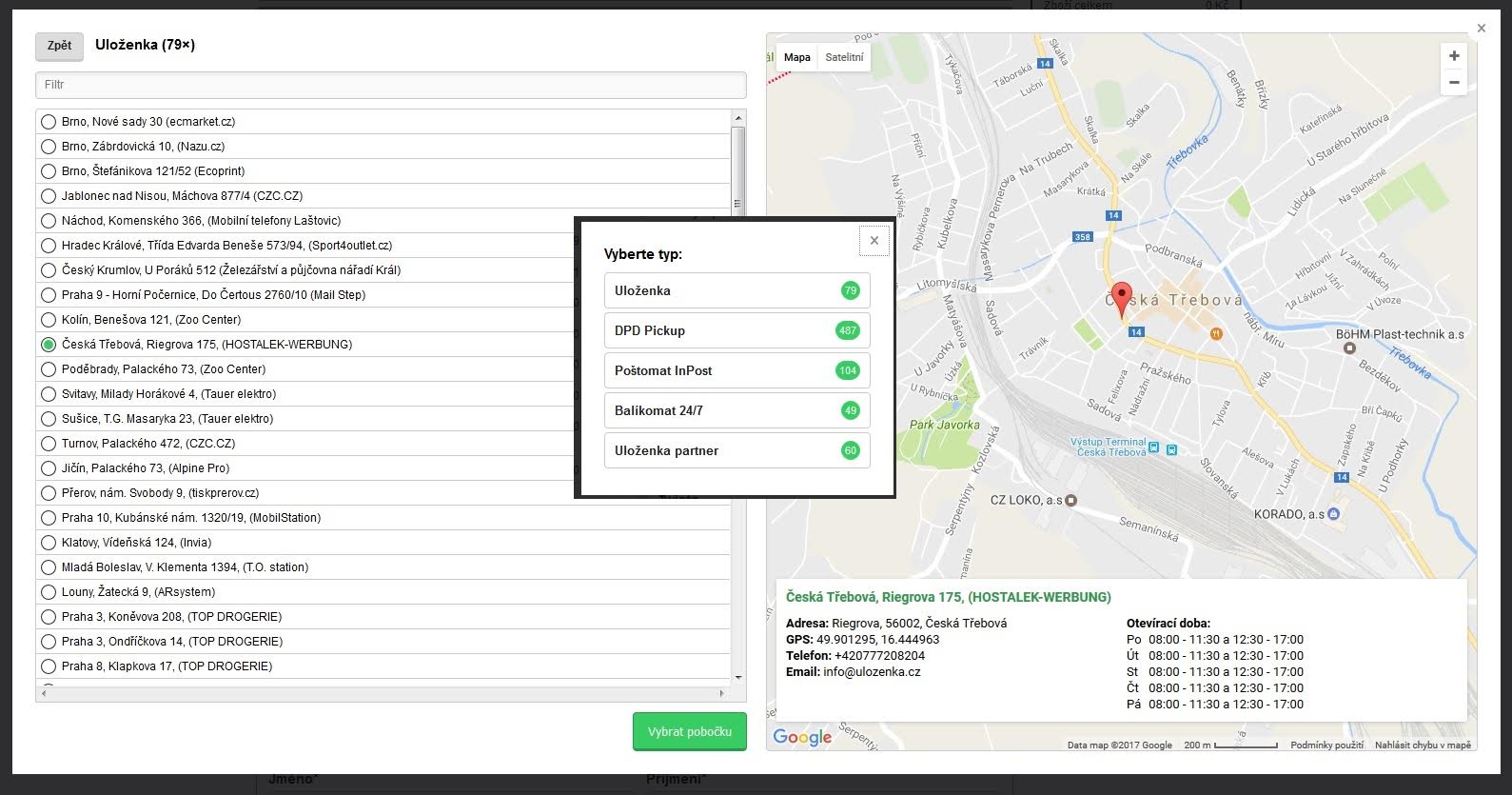Click Jičín, Palackého 73 row
Image resolution: width=1512 pixels, height=795 pixels.
(x=383, y=468)
